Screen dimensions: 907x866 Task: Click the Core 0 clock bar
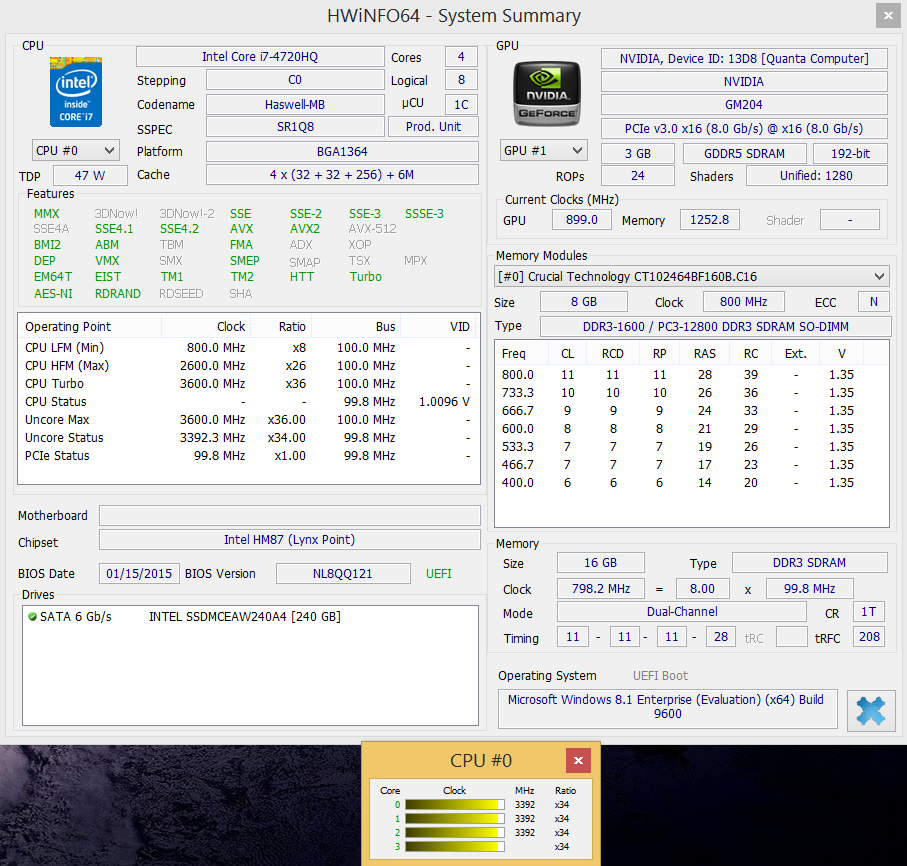click(x=455, y=805)
